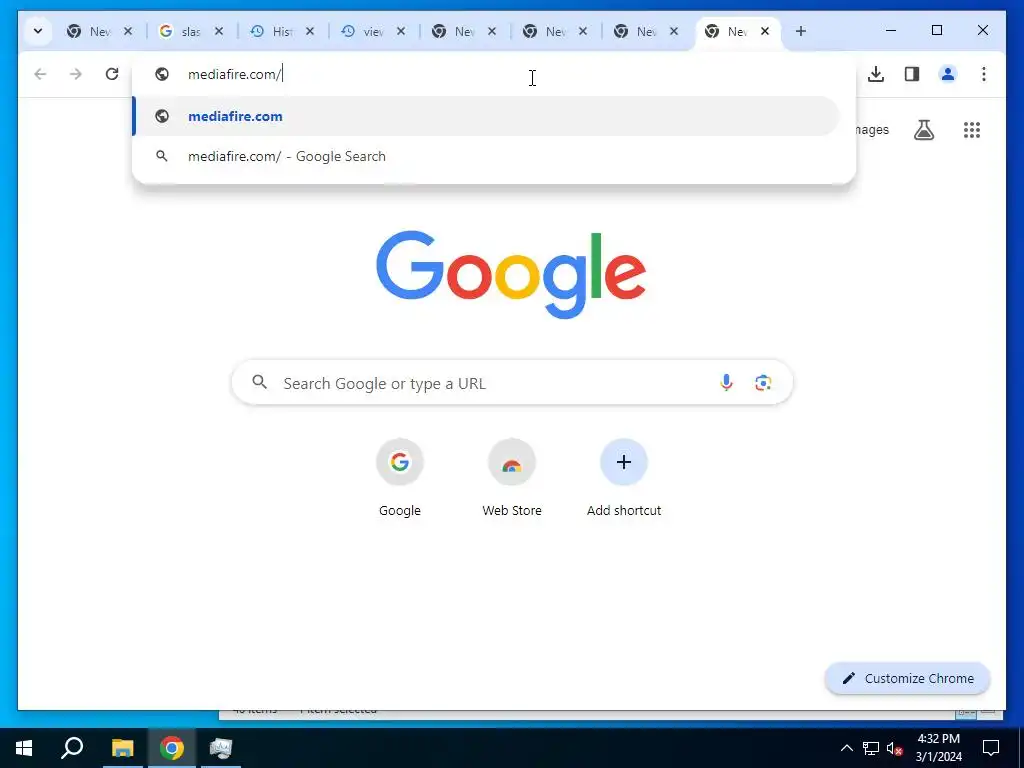The image size is (1024, 768).
Task: Open Chrome three-dot menu
Action: pos(984,74)
